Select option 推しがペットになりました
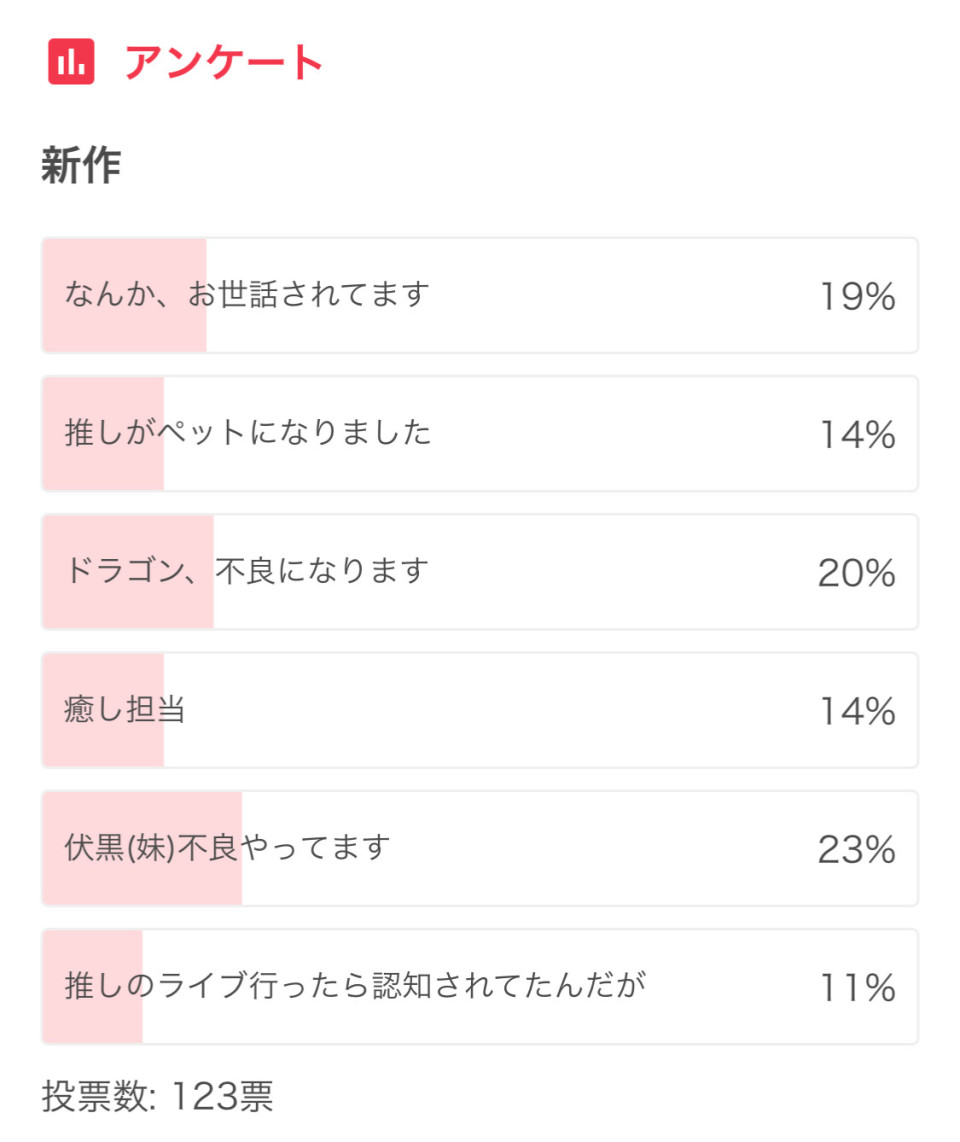The height and width of the screenshot is (1142, 960). [480, 433]
